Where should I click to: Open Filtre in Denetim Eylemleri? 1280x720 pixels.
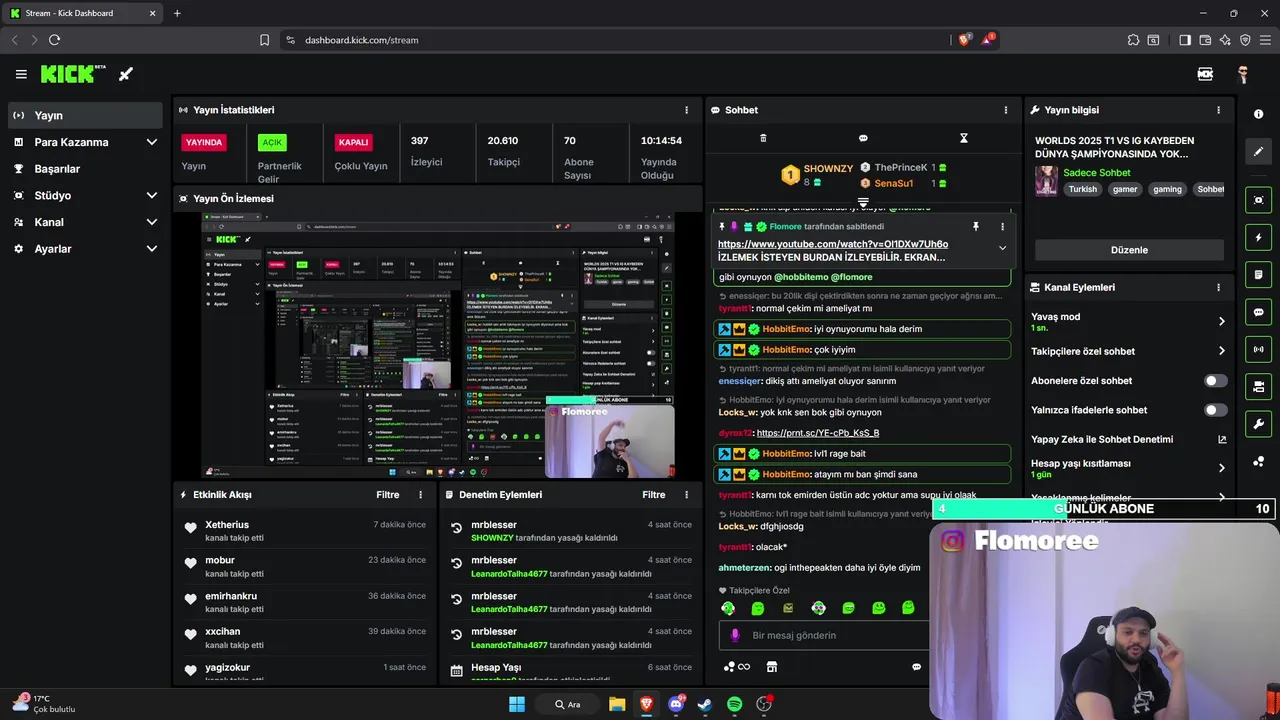point(654,495)
